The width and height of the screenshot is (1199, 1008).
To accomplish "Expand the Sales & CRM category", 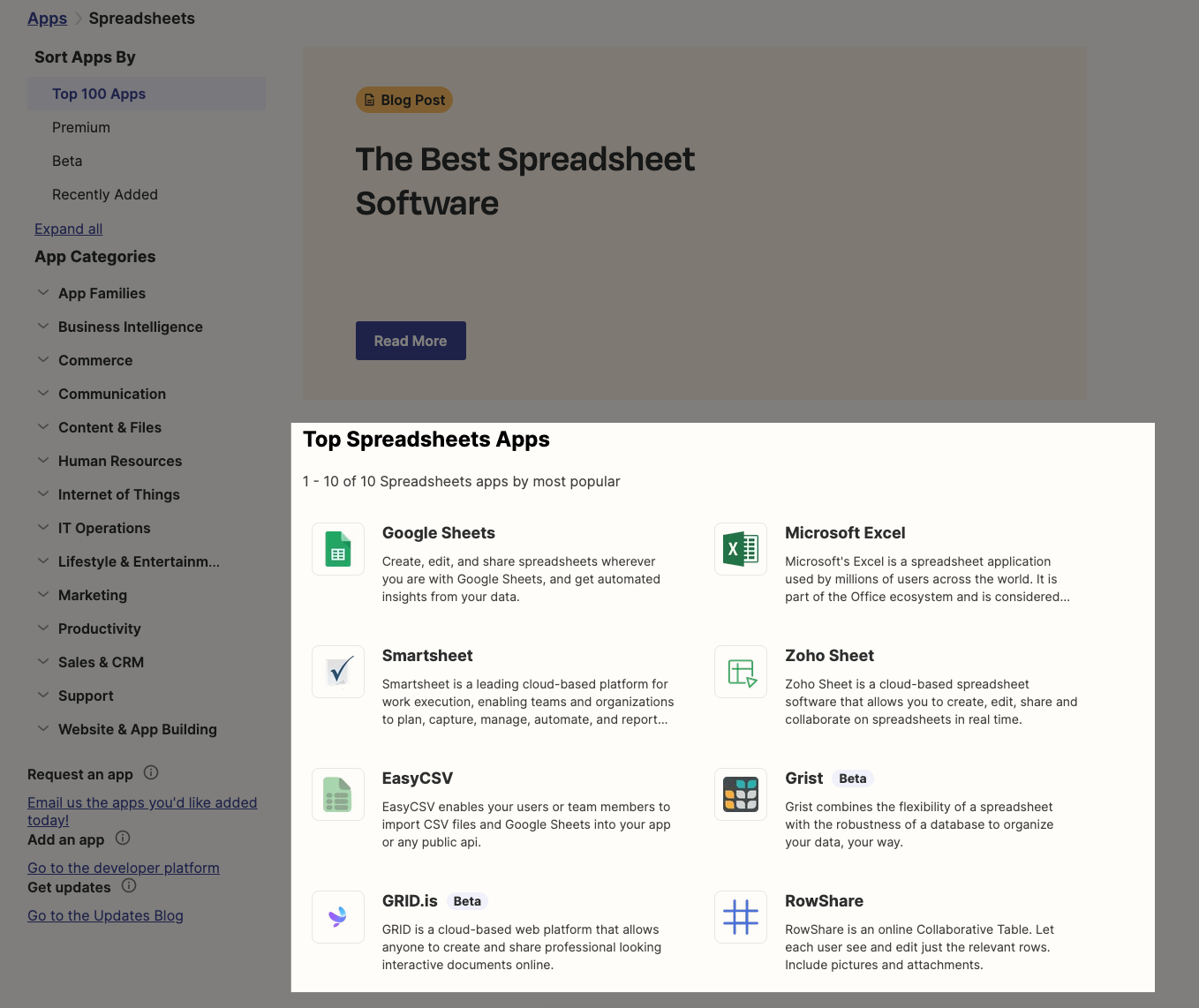I will point(43,661).
